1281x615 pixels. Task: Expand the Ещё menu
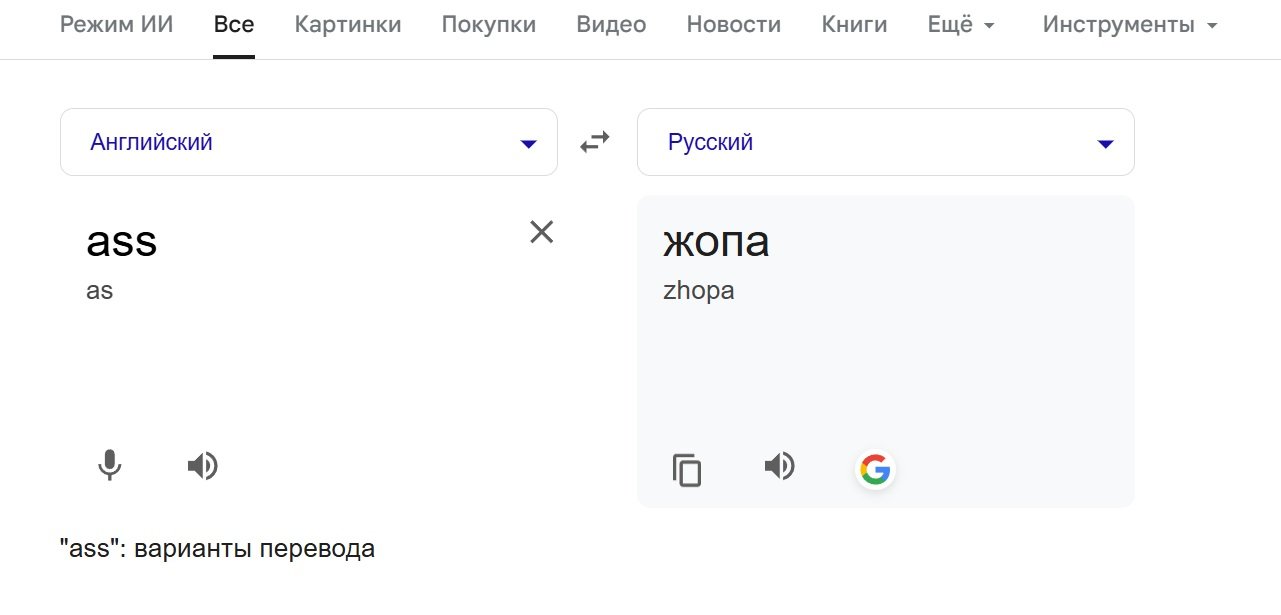(x=961, y=25)
